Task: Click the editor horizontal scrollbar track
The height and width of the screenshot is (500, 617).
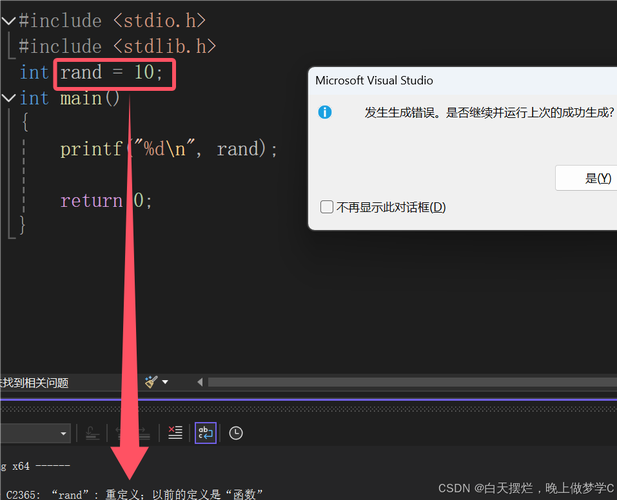Action: (x=412, y=382)
